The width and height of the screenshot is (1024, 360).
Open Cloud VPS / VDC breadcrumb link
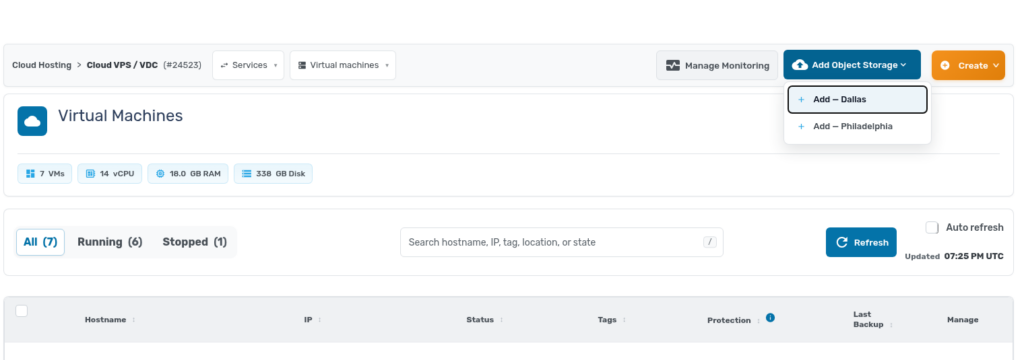[122, 65]
